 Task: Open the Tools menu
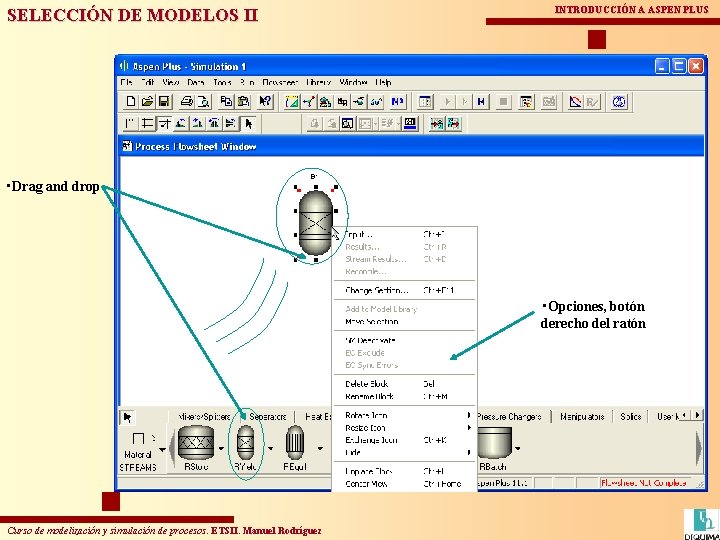[222, 83]
